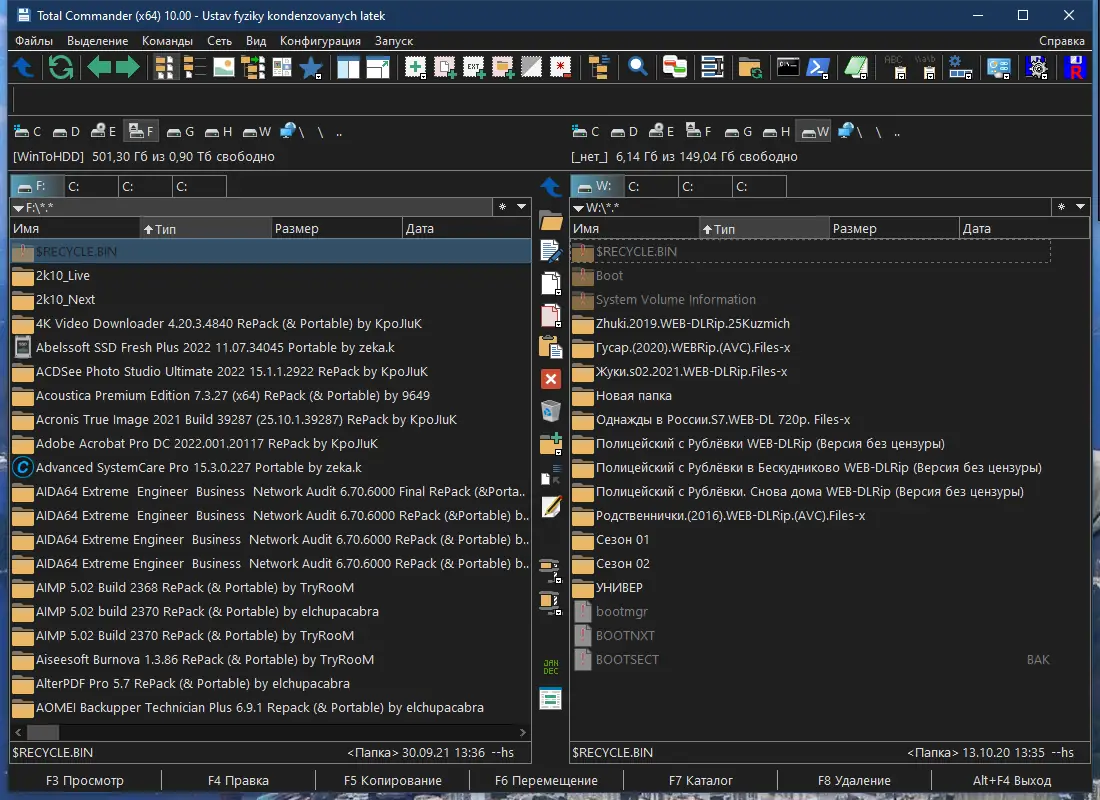Launch the PowerShell icon in toolbar

click(x=820, y=67)
